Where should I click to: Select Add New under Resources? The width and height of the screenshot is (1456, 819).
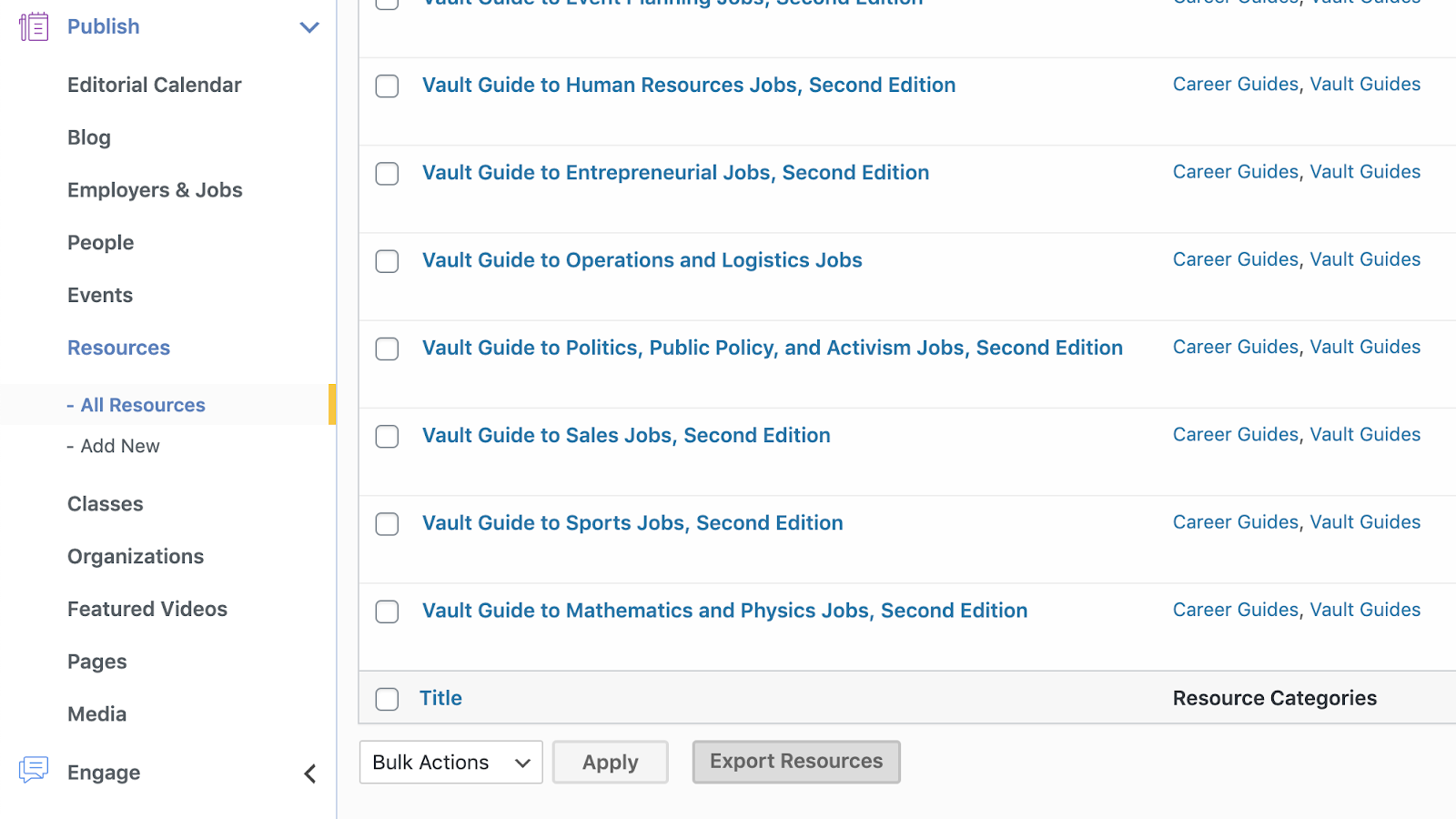[120, 446]
